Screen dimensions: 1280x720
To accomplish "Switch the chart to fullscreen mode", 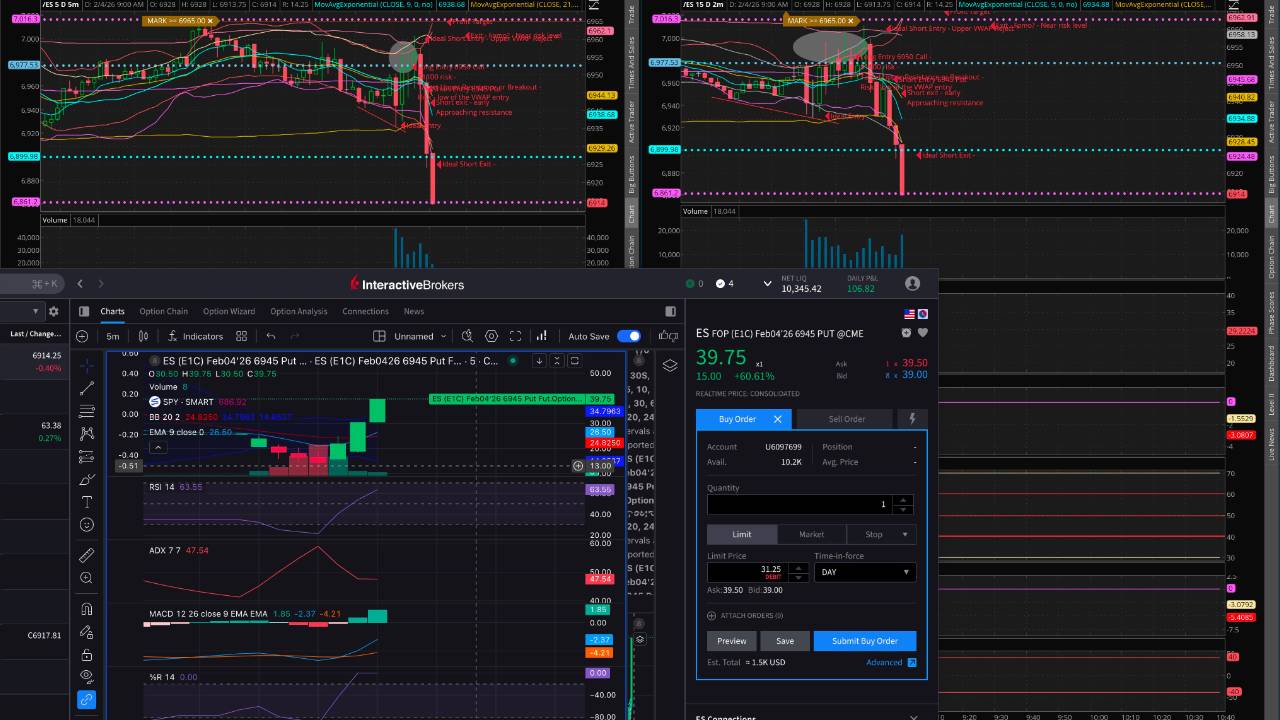I will (x=515, y=336).
